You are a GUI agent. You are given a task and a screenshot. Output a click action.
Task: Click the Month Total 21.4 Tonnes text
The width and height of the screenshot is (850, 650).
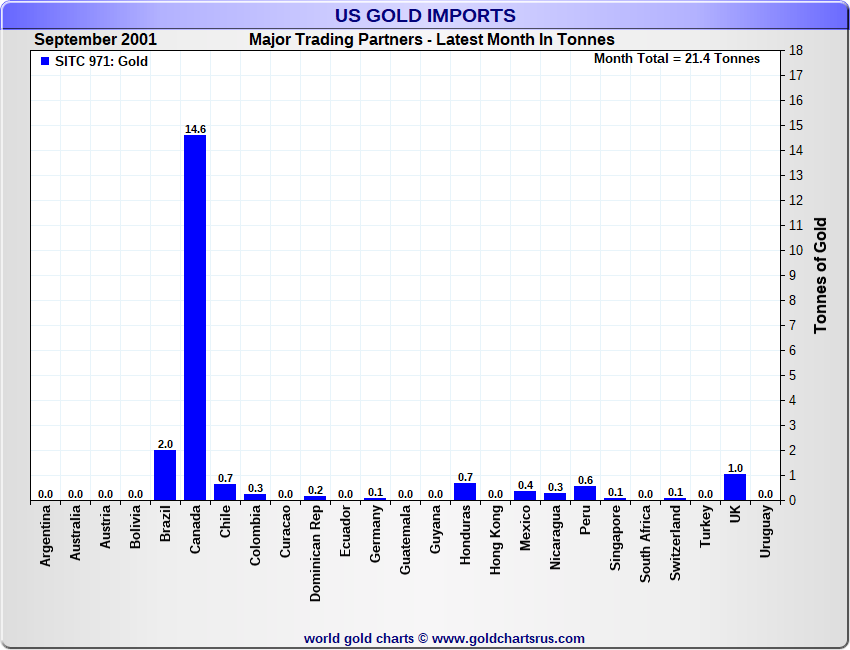click(677, 59)
